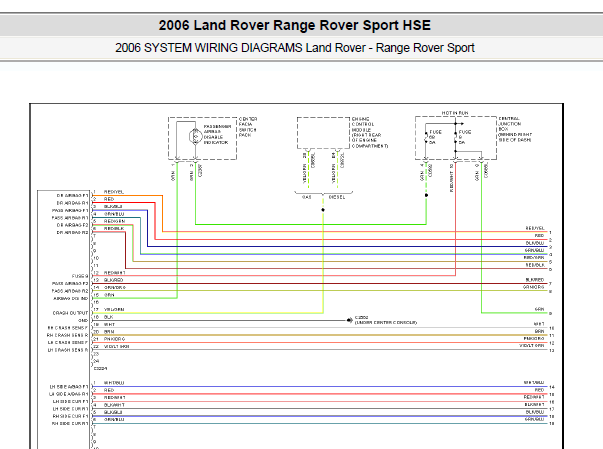This screenshot has height=449, width=603.
Task: Click the 'FUSE 9' pin label on left module
Action: (x=80, y=276)
